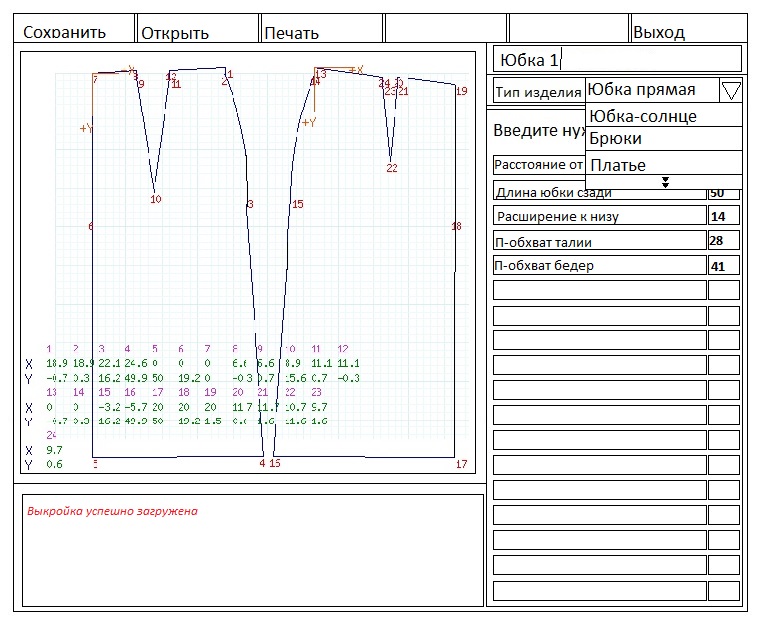The height and width of the screenshot is (623, 766).
Task: Click the П-обхват бедер value 41
Action: [x=723, y=266]
